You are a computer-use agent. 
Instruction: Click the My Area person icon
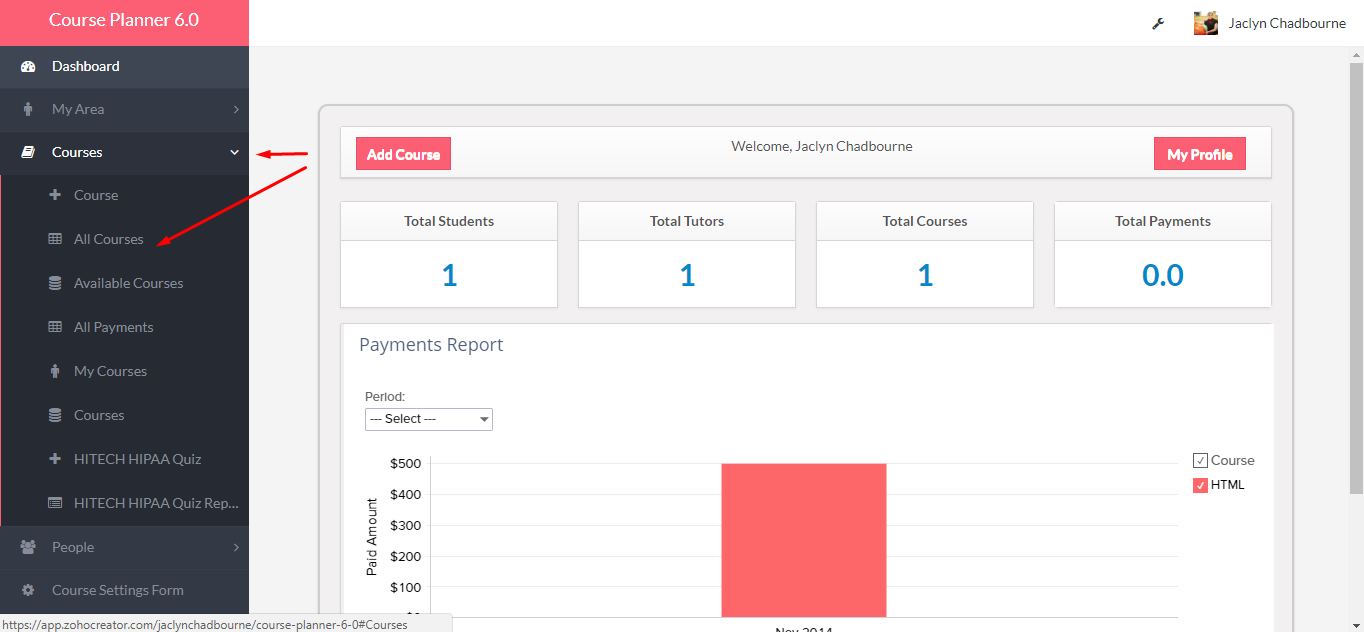click(28, 109)
